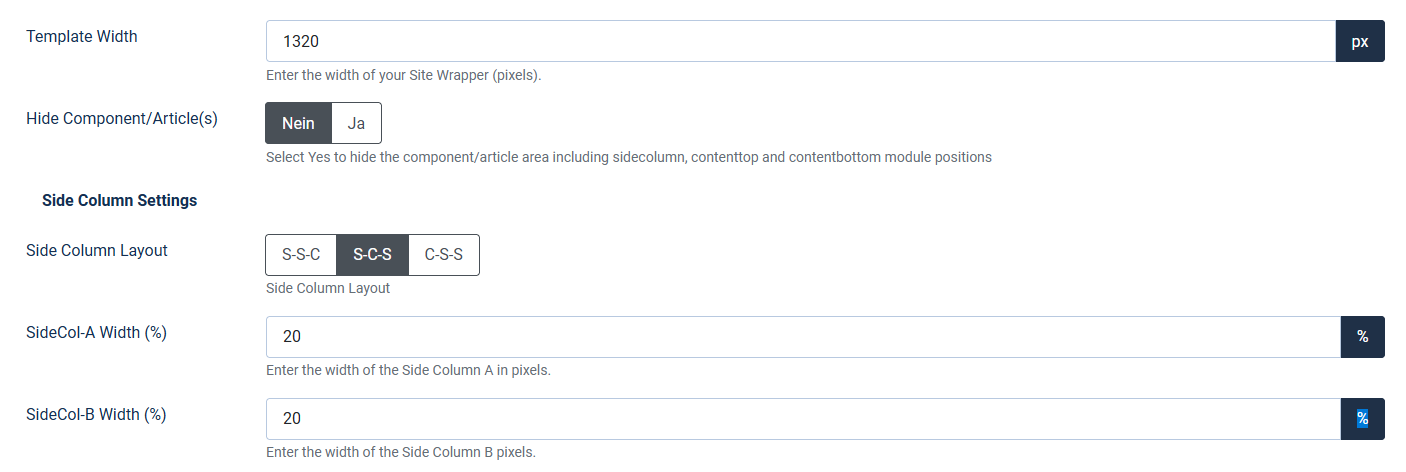Image resolution: width=1406 pixels, height=472 pixels.
Task: Click the Side Column A help text
Action: pos(408,370)
